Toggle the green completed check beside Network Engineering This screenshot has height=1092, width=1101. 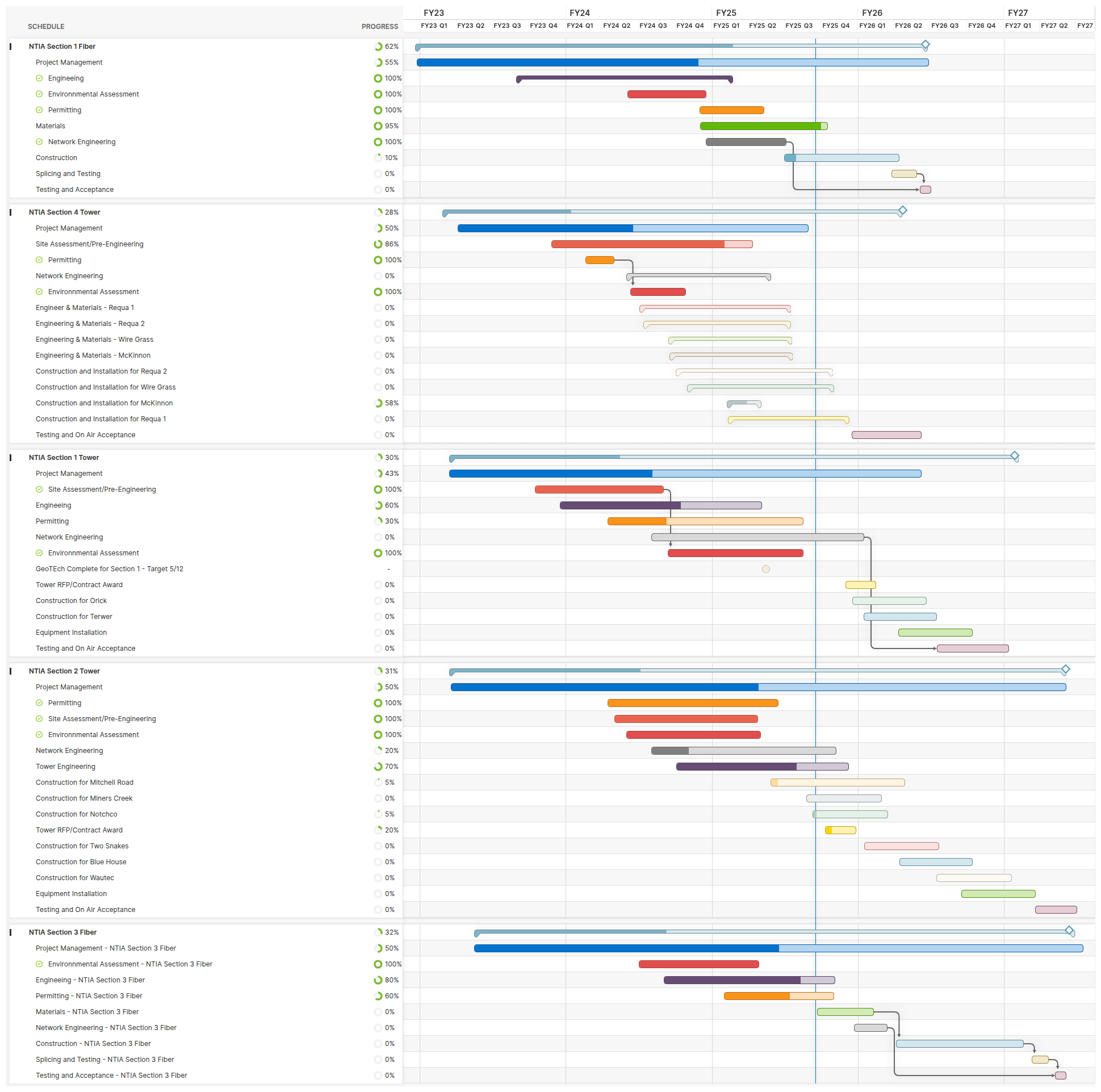click(x=39, y=142)
